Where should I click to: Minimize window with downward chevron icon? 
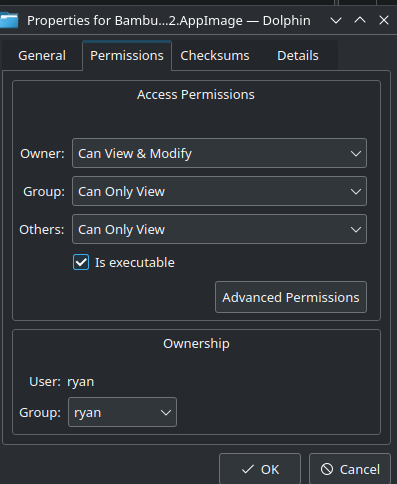point(336,21)
